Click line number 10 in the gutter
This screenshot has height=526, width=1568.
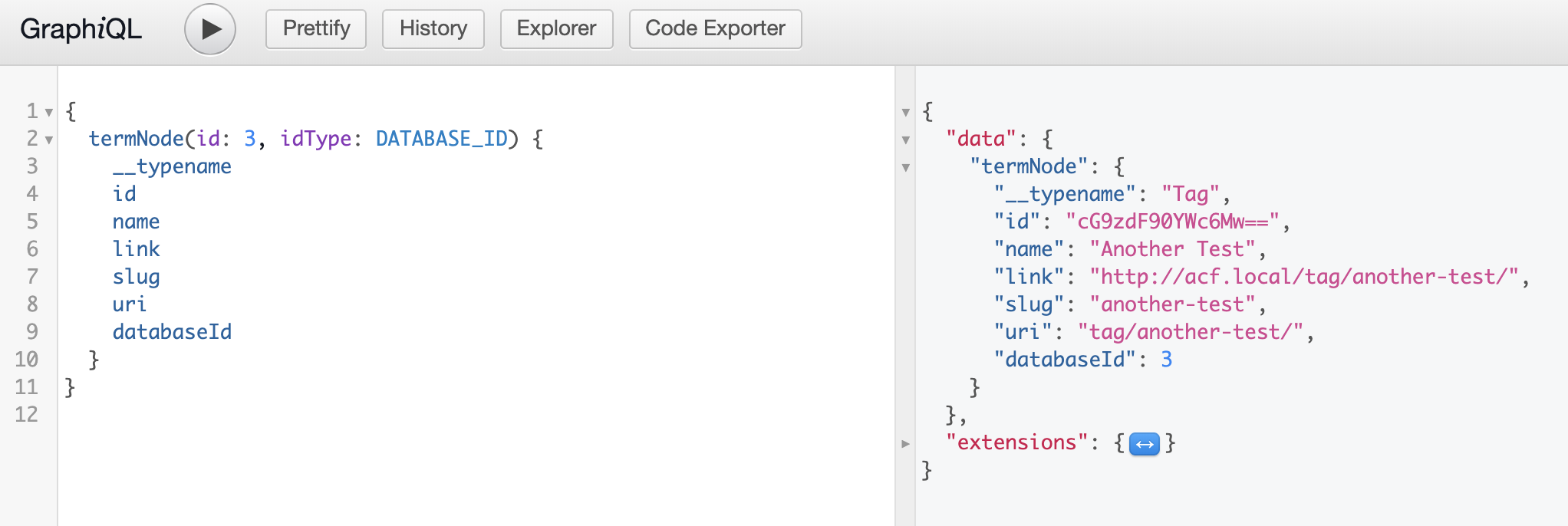click(x=27, y=360)
